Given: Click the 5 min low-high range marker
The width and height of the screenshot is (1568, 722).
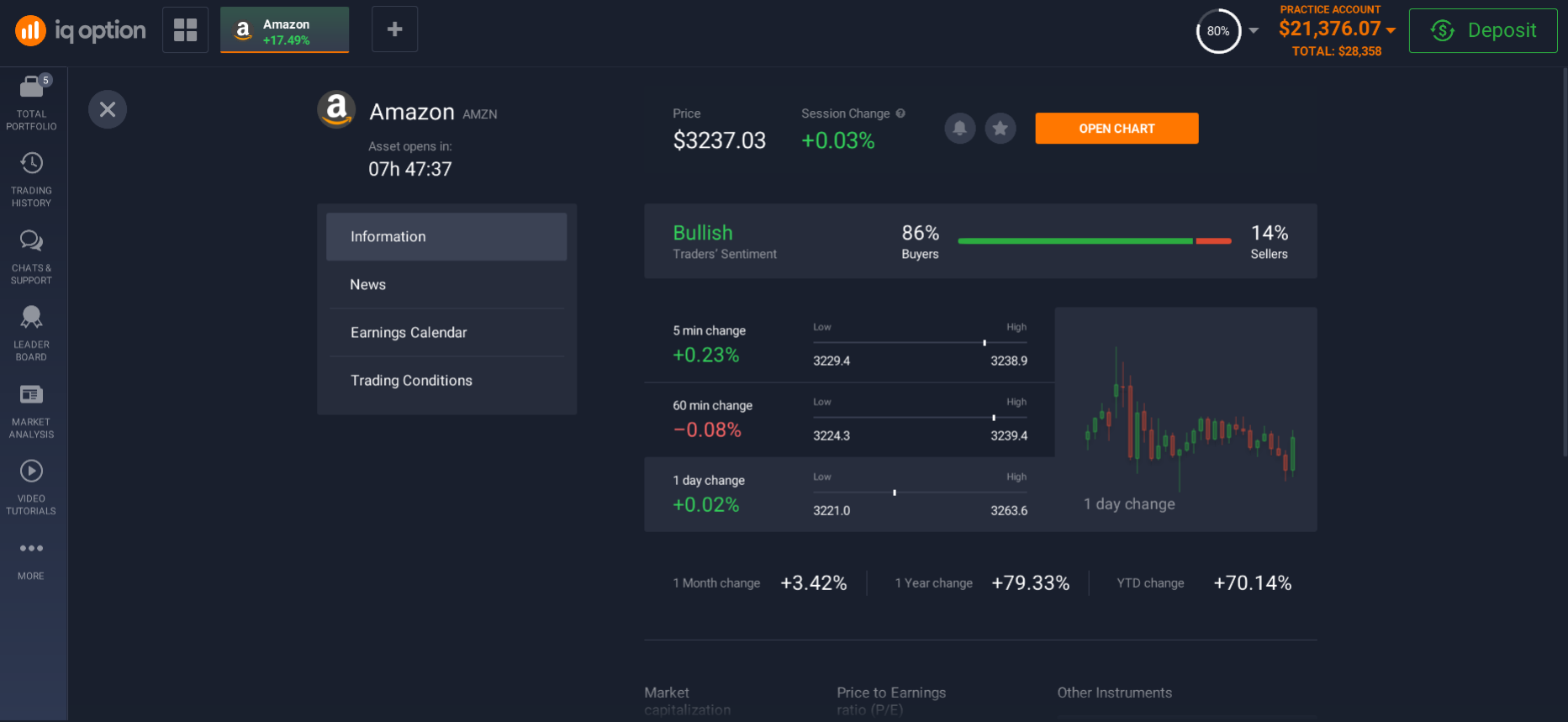Looking at the screenshot, I should coord(985,343).
